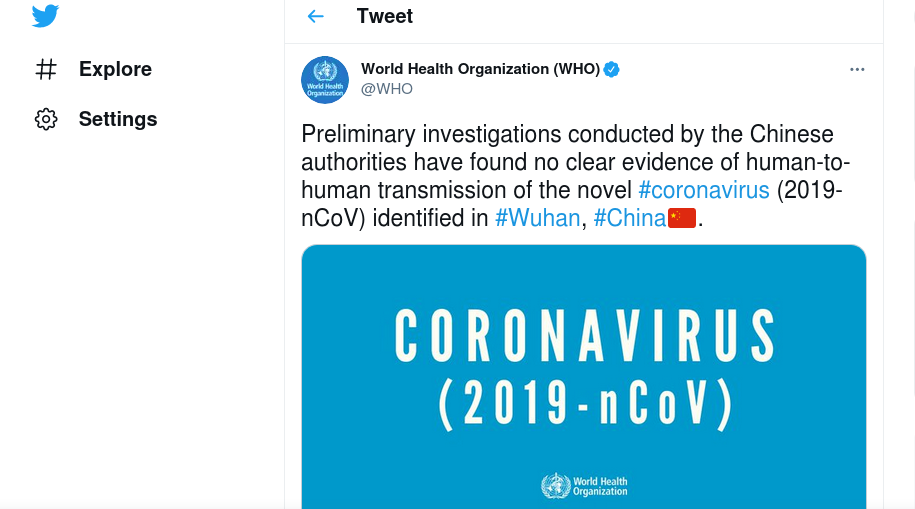Open the #coronavirus hashtag link
The image size is (915, 509).
coord(704,190)
